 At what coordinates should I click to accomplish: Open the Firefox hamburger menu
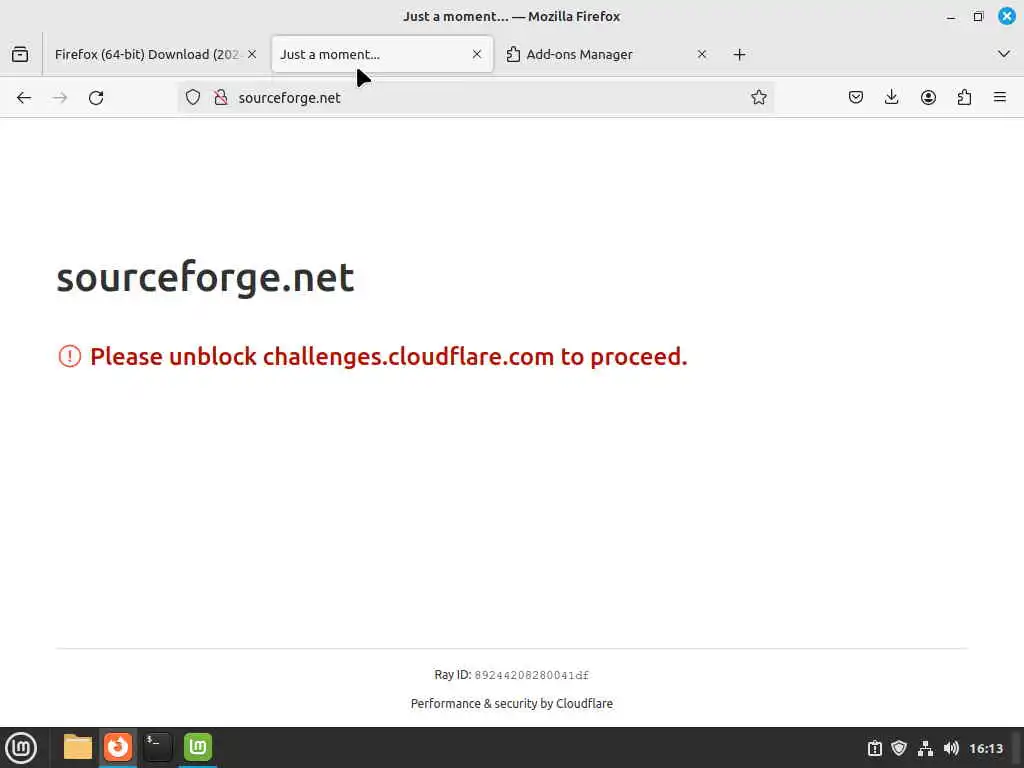pyautogui.click(x=1000, y=97)
